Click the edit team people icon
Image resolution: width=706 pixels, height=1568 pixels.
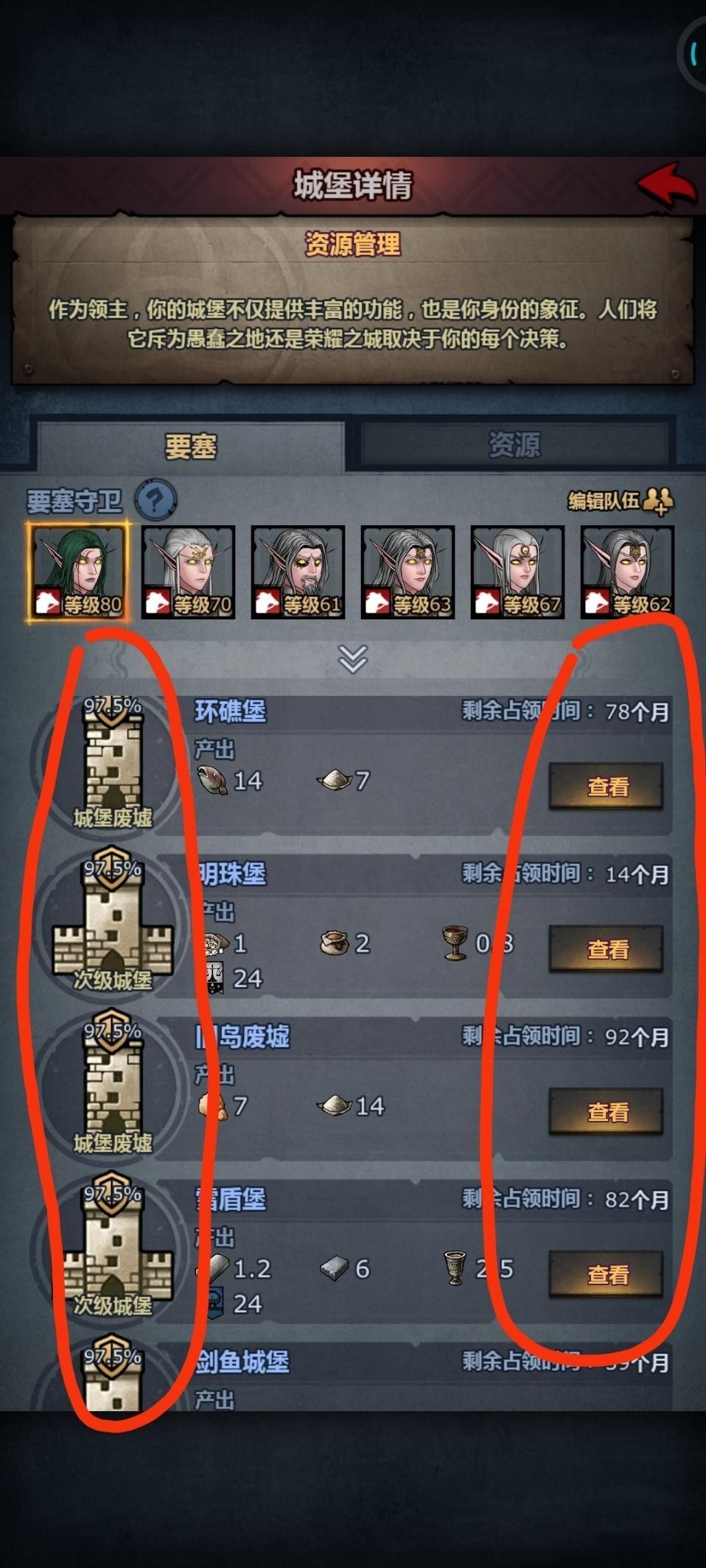pyautogui.click(x=658, y=501)
